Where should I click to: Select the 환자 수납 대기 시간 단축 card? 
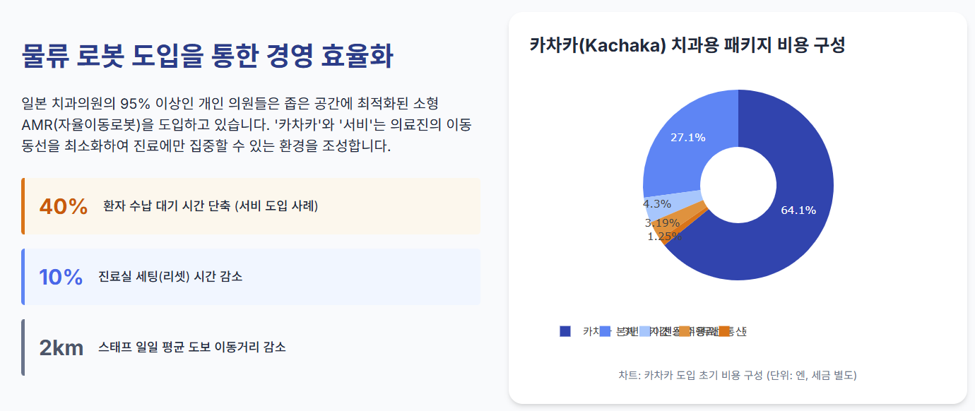pyautogui.click(x=251, y=206)
